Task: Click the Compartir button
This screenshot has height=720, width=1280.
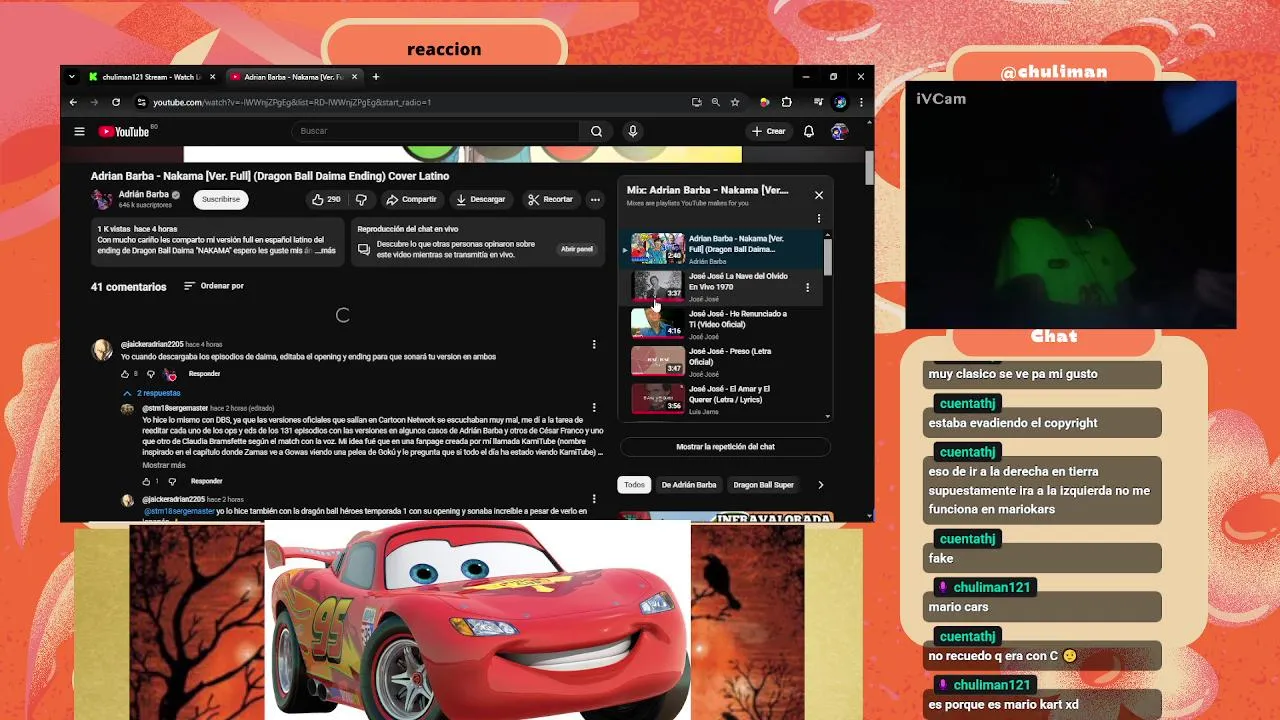Action: coord(411,199)
